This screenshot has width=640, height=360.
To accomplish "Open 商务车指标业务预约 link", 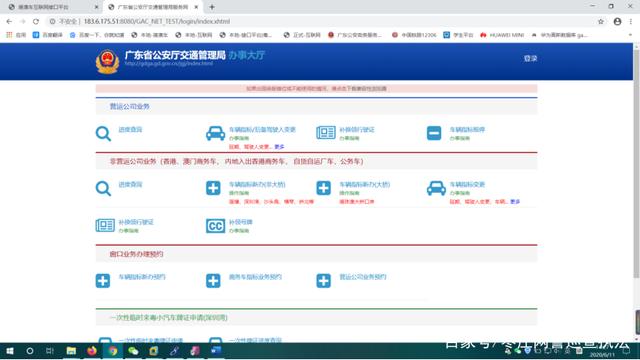I will [255, 277].
